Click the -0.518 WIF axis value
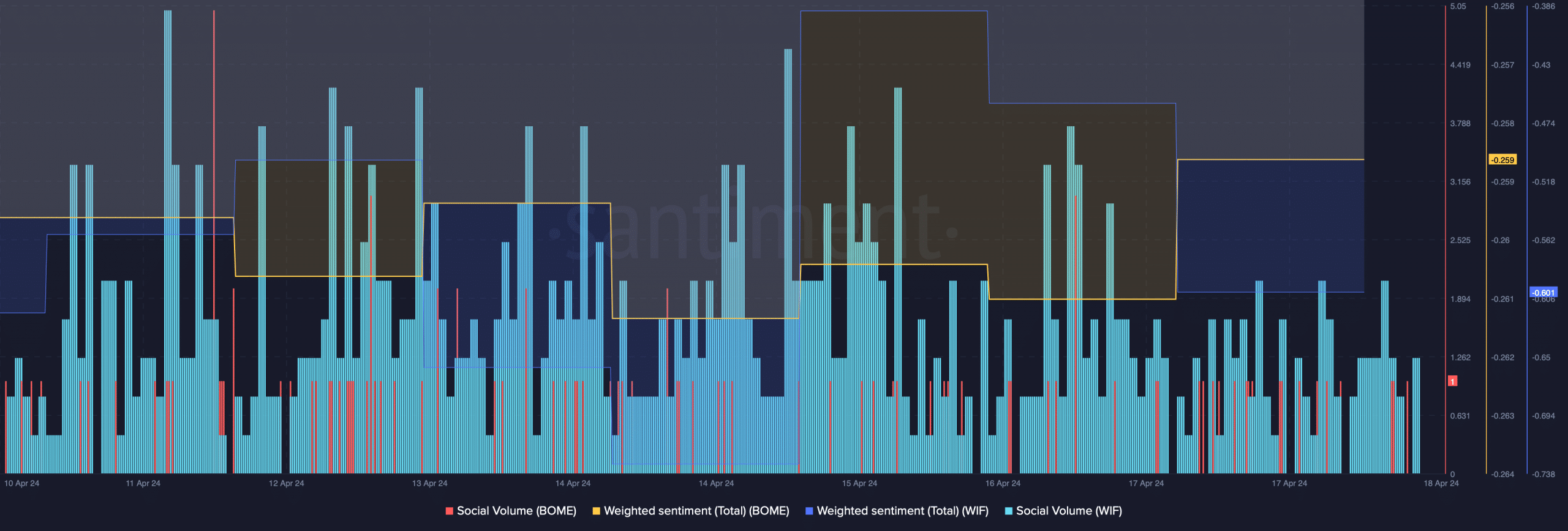Image resolution: width=1568 pixels, height=531 pixels. pyautogui.click(x=1543, y=182)
